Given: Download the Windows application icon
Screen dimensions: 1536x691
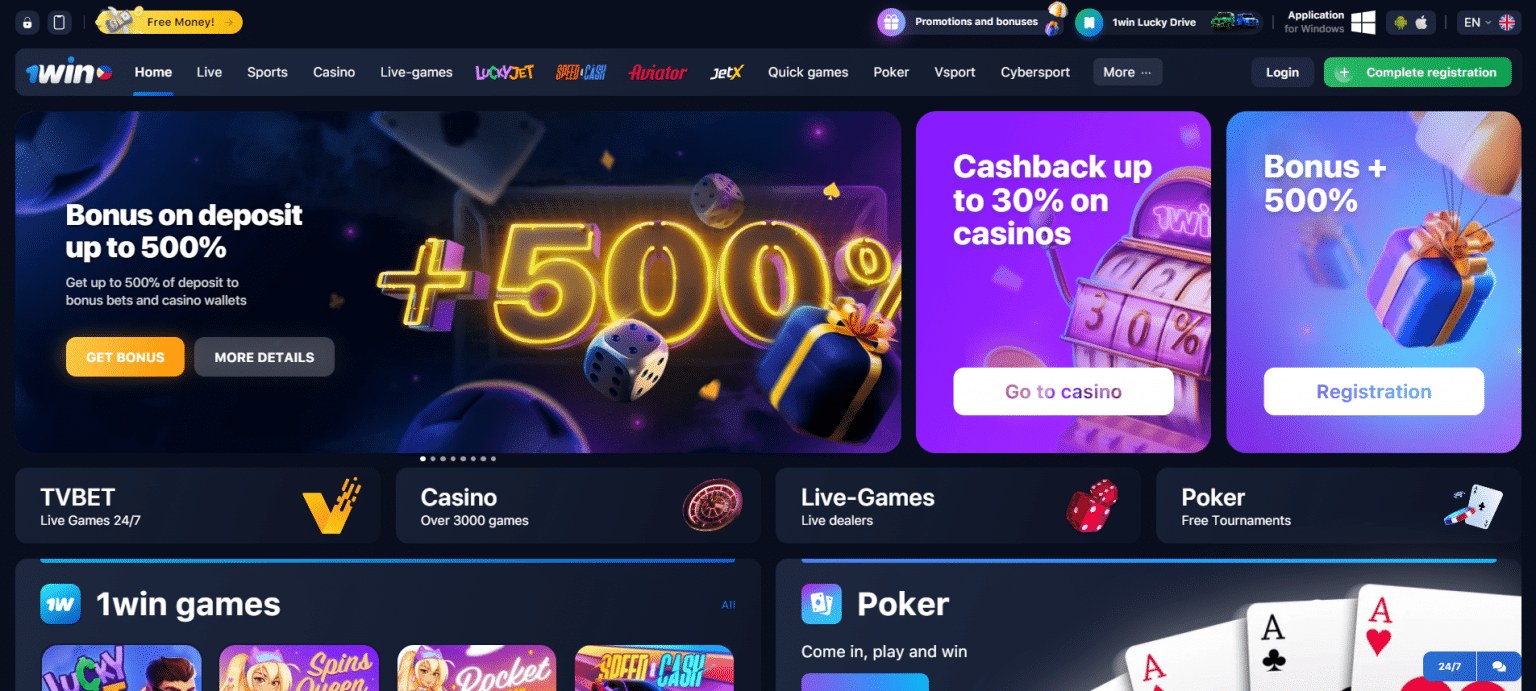Looking at the screenshot, I should 1363,22.
